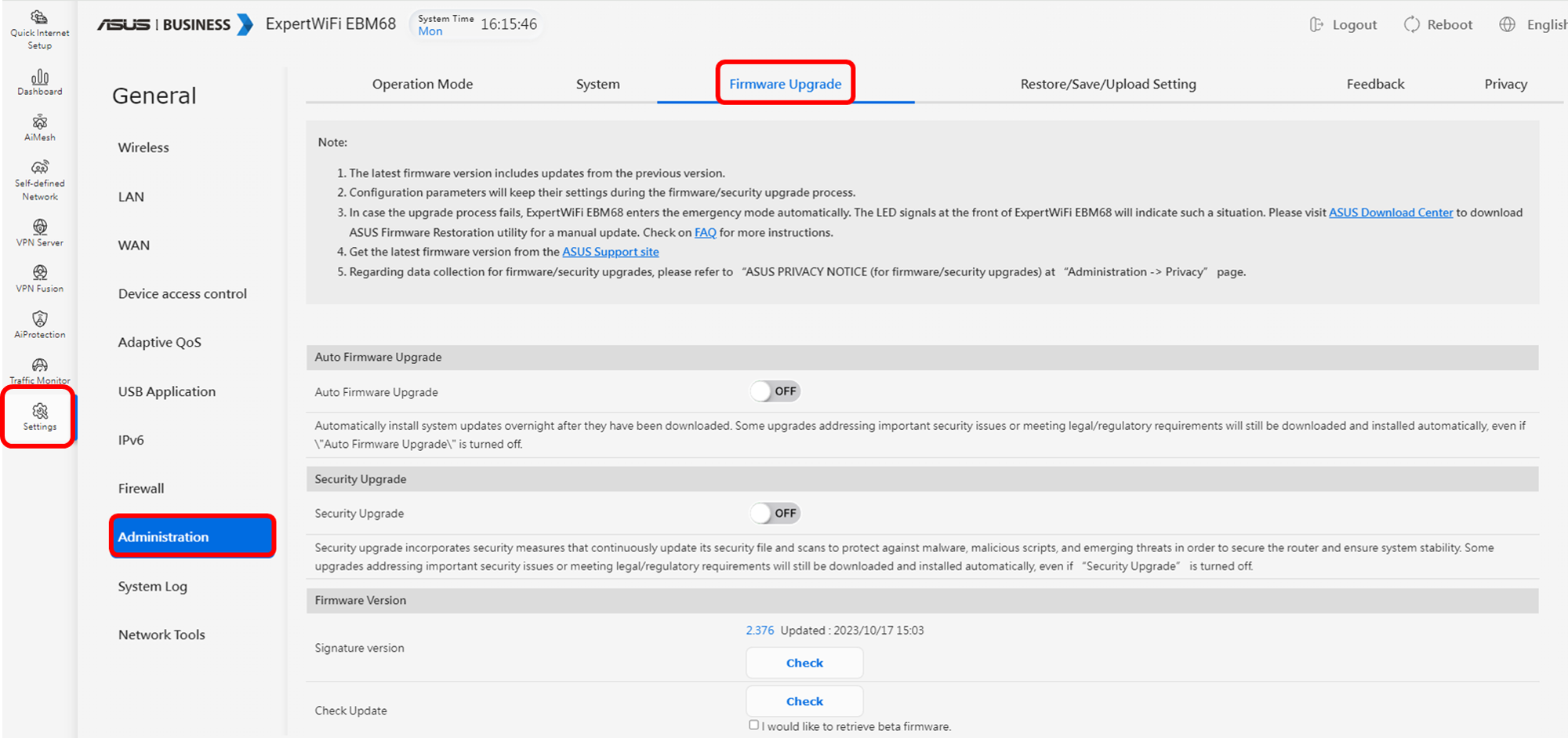The image size is (1568, 738).
Task: Enable Auto Firmware Upgrade
Action: (x=775, y=391)
